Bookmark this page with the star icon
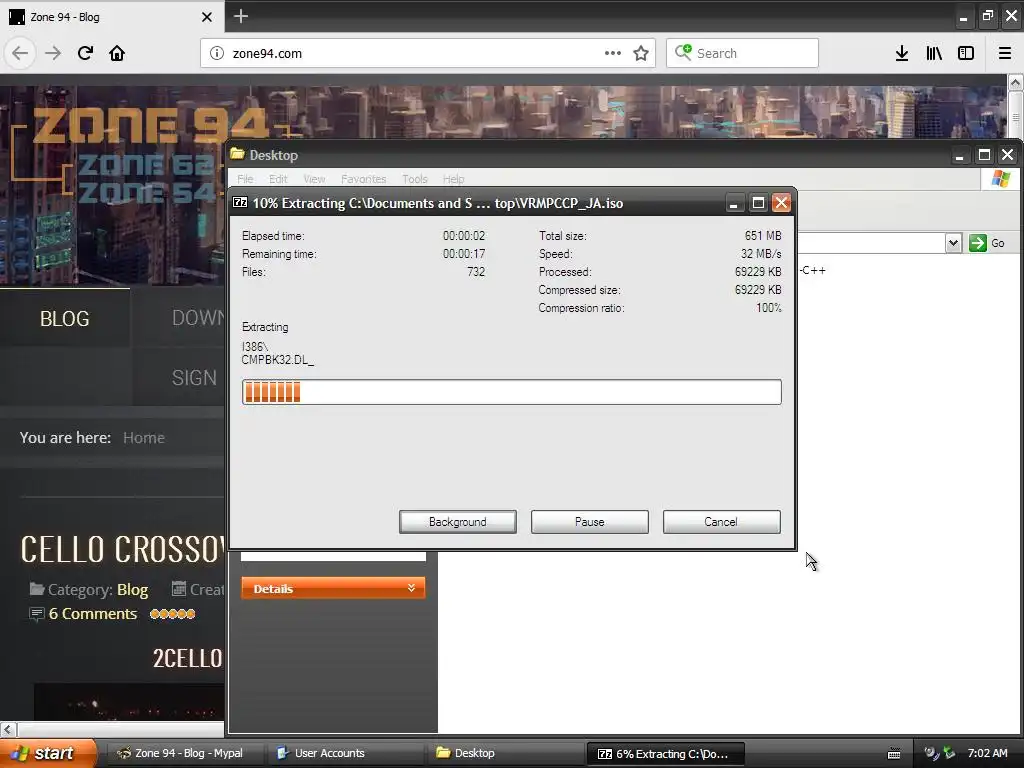Screen dimensions: 1024x768 [x=641, y=54]
